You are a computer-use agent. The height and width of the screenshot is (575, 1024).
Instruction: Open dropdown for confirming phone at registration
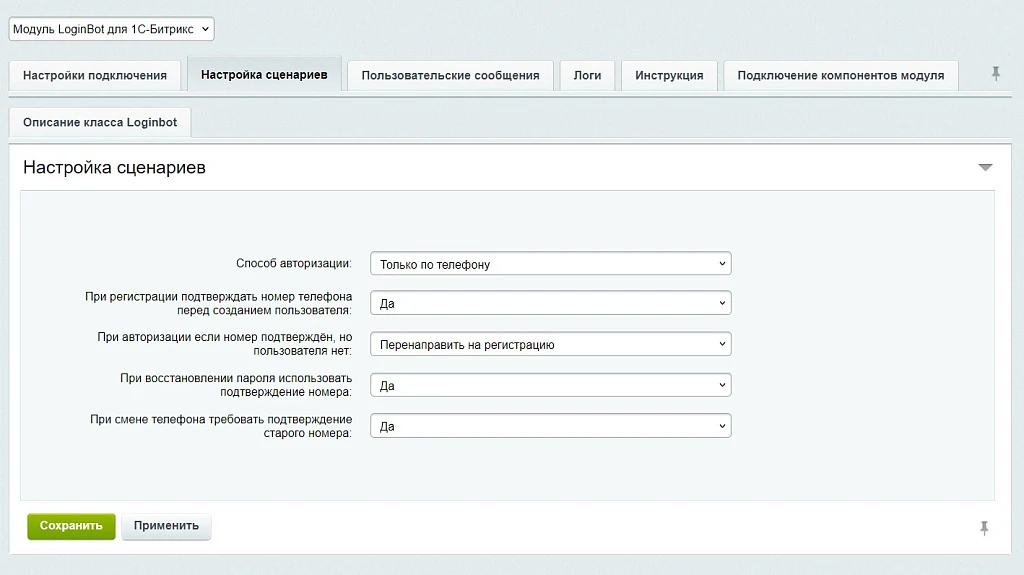click(551, 303)
